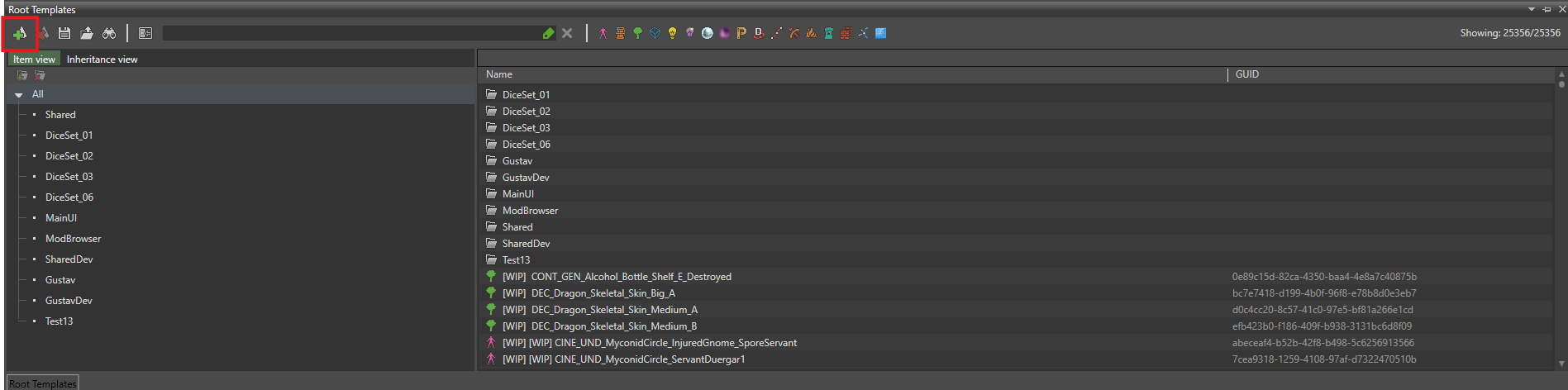Select CINE_UND_MyconidCircle_ServantDuergar1 row
1568x390 pixels.
1016,359
